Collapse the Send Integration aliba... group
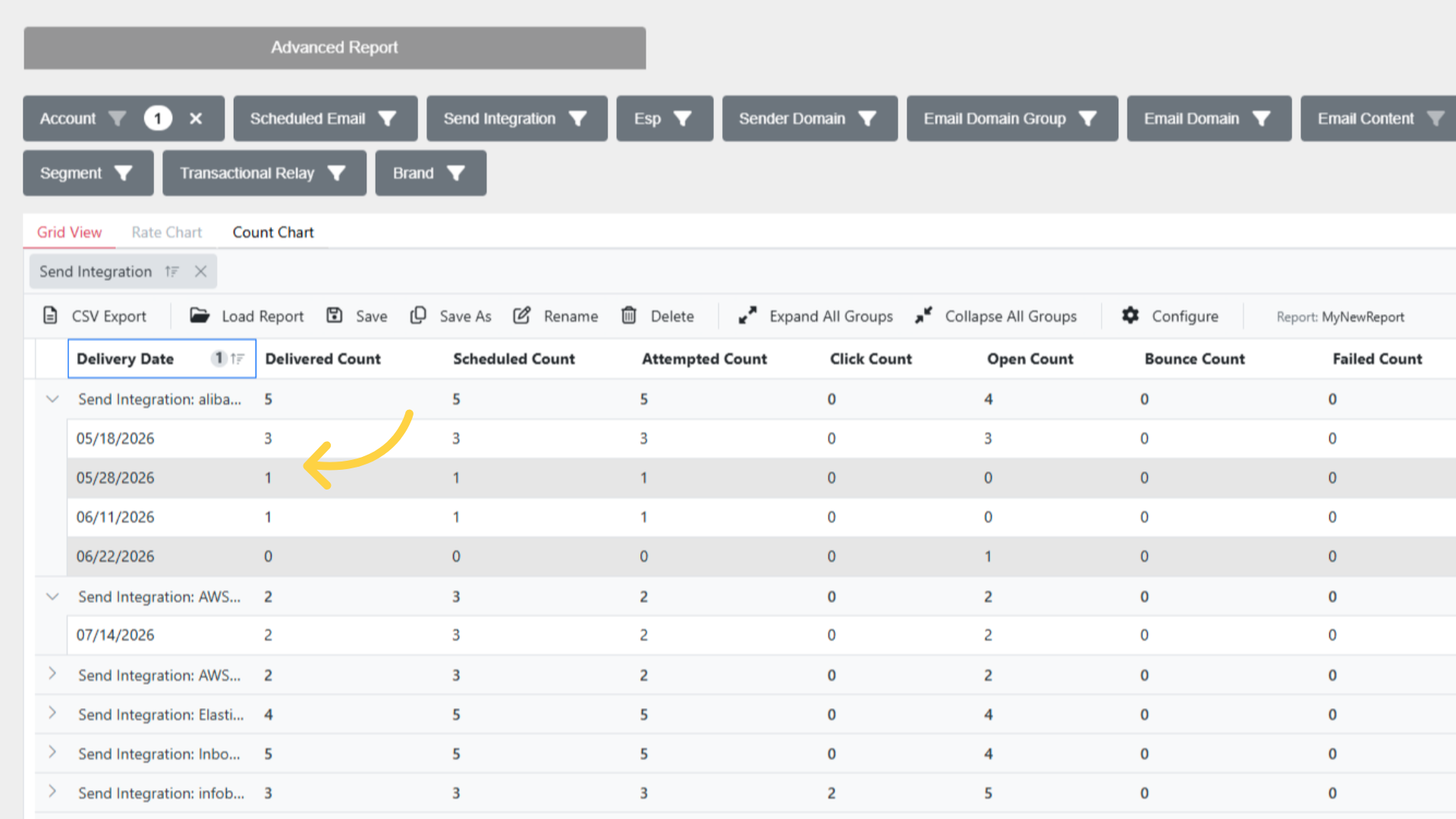Image resolution: width=1456 pixels, height=819 pixels. (x=52, y=399)
